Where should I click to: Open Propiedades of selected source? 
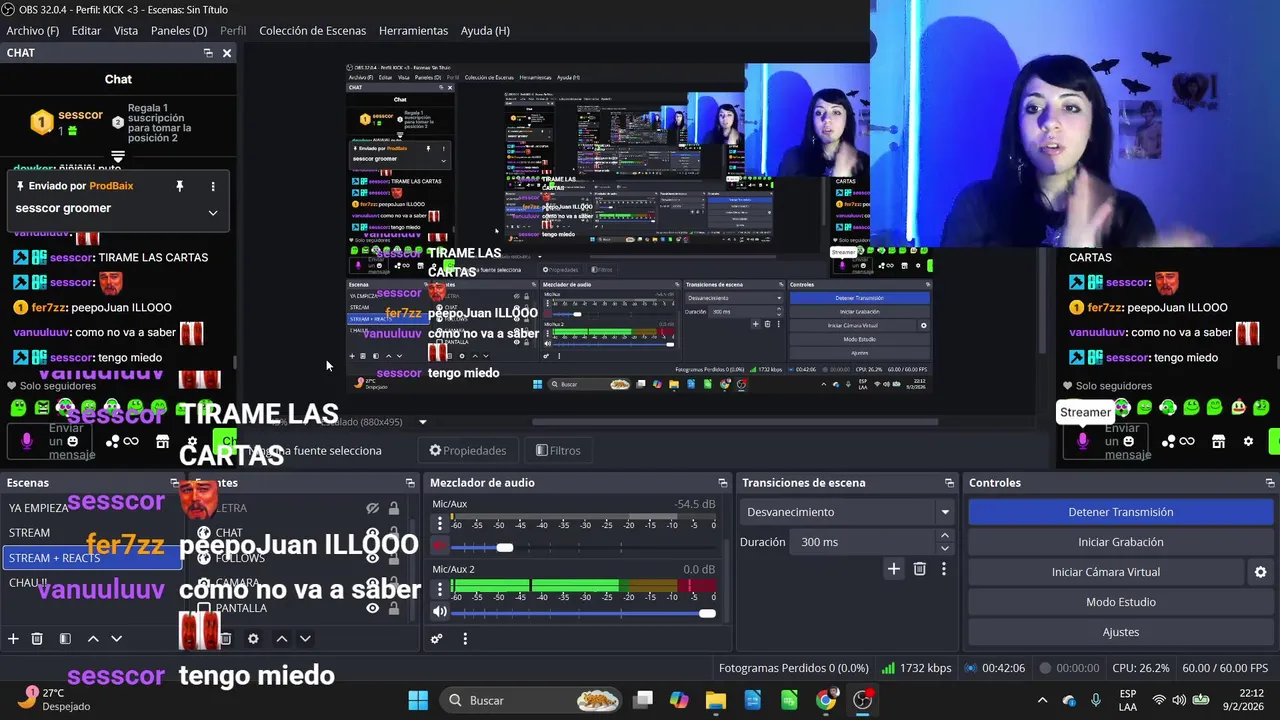(467, 451)
